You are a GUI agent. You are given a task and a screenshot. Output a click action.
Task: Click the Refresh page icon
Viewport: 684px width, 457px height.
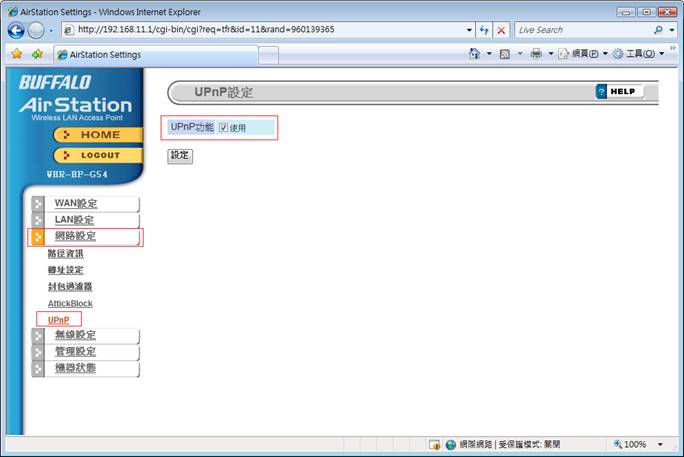click(484, 30)
